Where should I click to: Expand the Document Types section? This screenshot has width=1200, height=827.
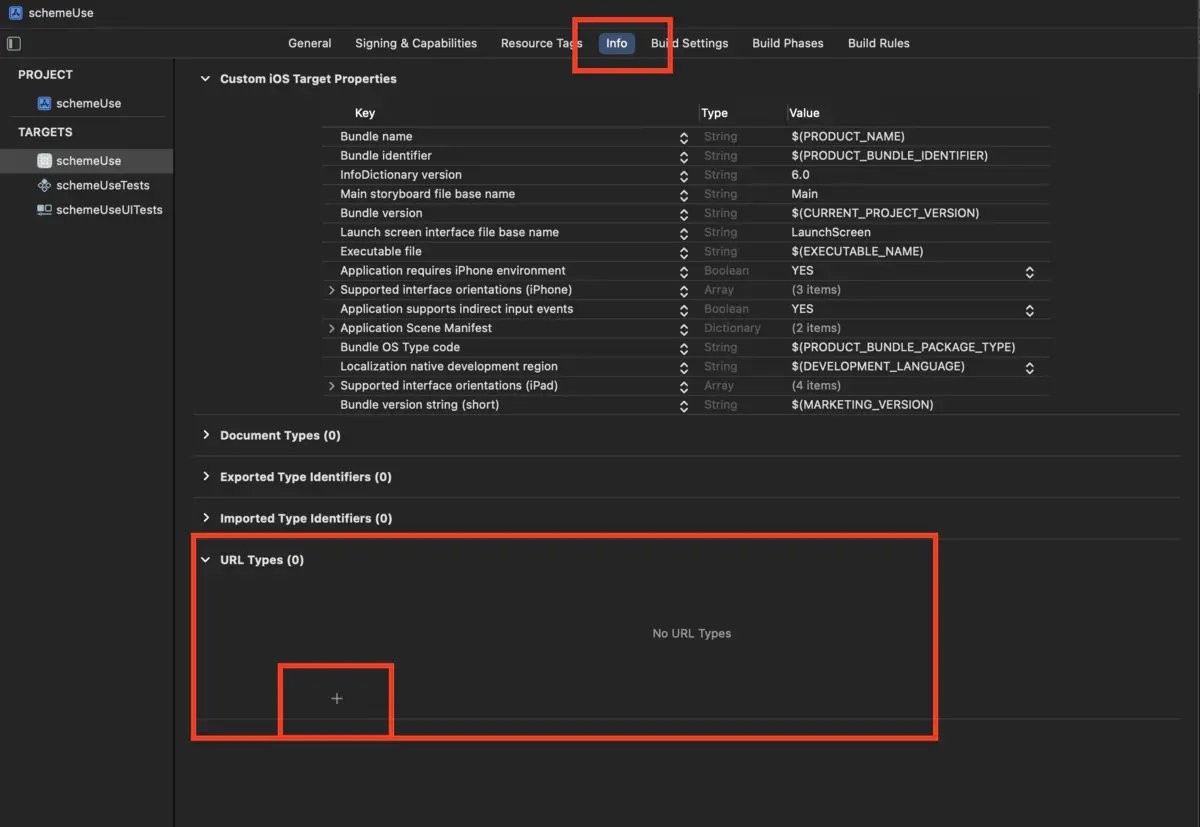click(x=206, y=435)
